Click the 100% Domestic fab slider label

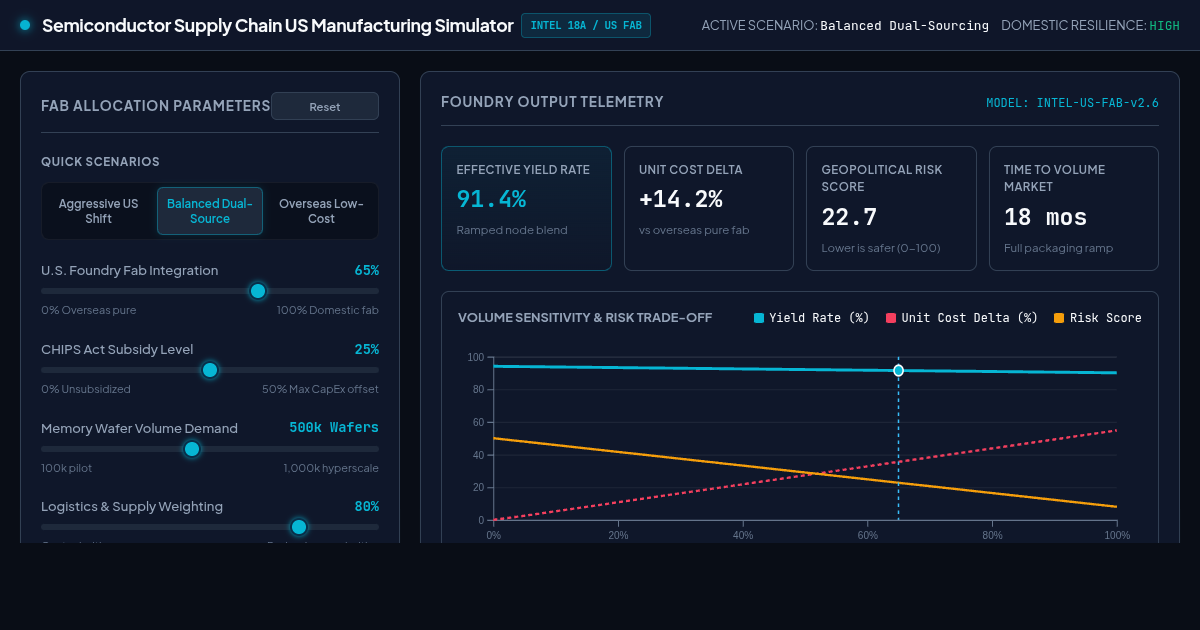click(328, 310)
